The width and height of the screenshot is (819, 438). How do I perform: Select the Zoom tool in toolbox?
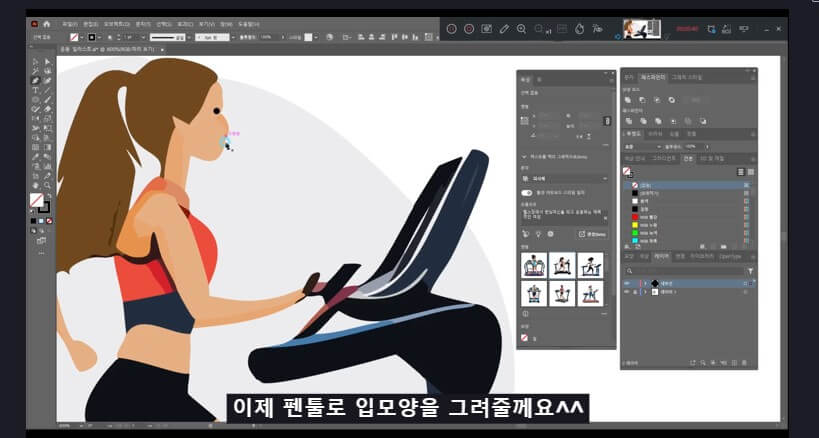click(x=48, y=185)
